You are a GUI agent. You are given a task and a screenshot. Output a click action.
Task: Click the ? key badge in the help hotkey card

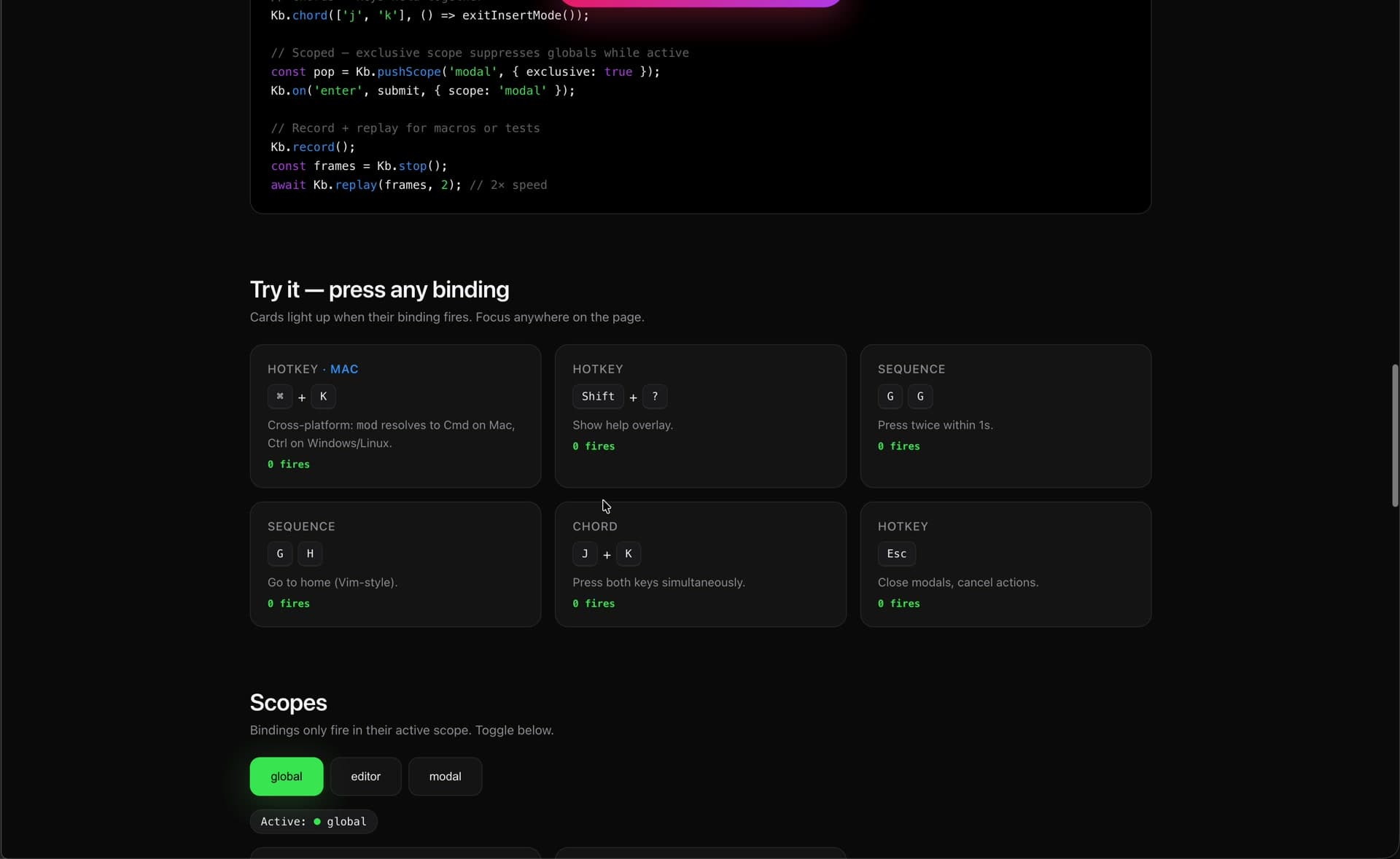pyautogui.click(x=656, y=397)
